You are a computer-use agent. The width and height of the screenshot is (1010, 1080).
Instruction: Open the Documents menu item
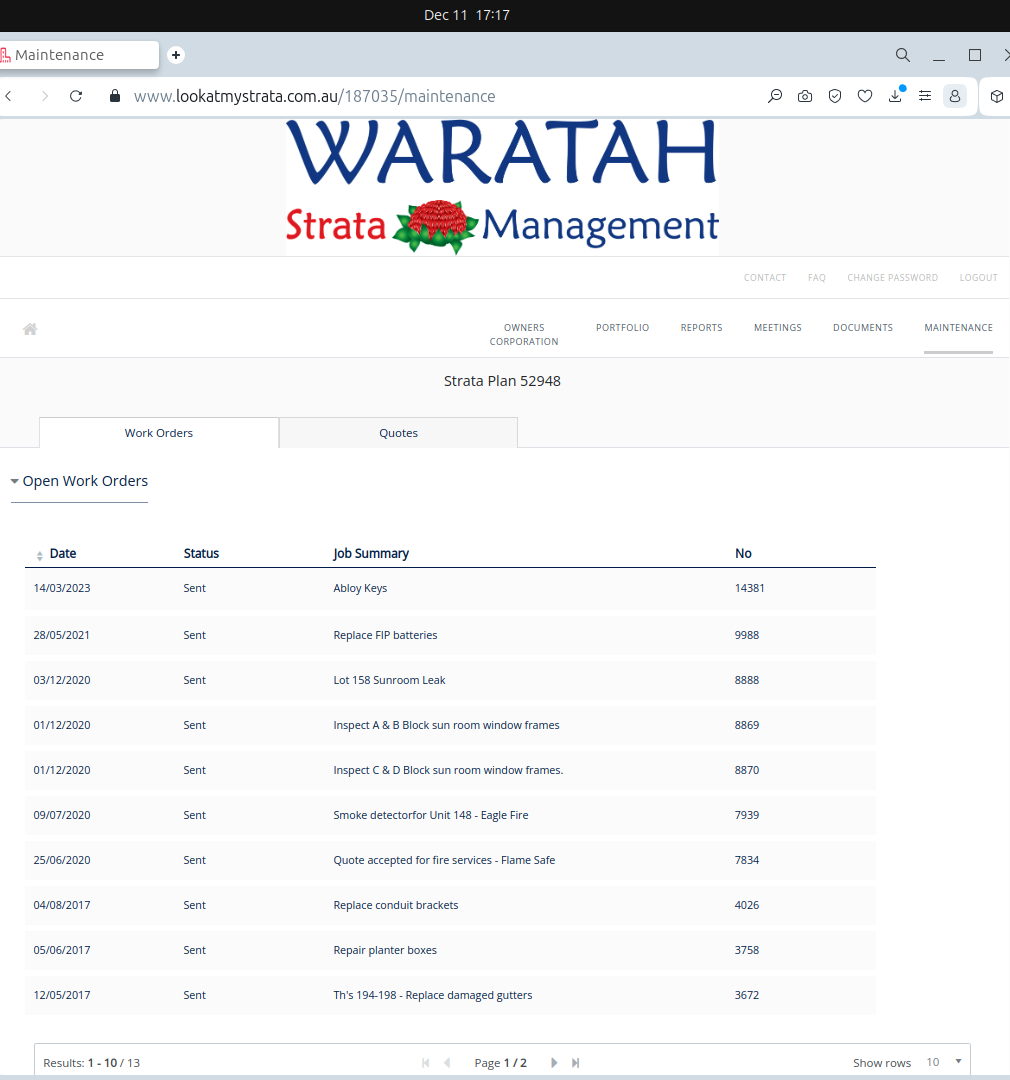pyautogui.click(x=862, y=328)
